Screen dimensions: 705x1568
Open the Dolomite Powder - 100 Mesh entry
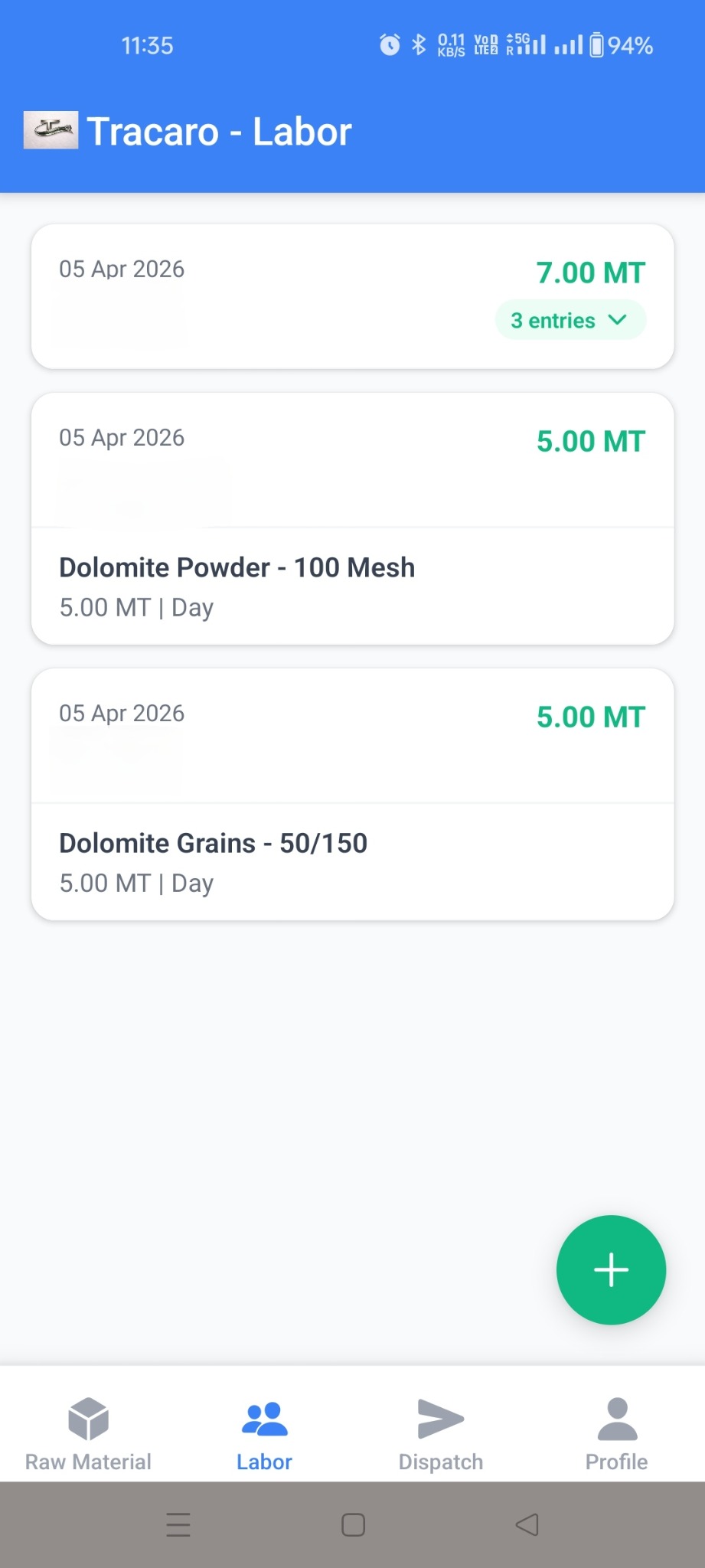coord(237,568)
